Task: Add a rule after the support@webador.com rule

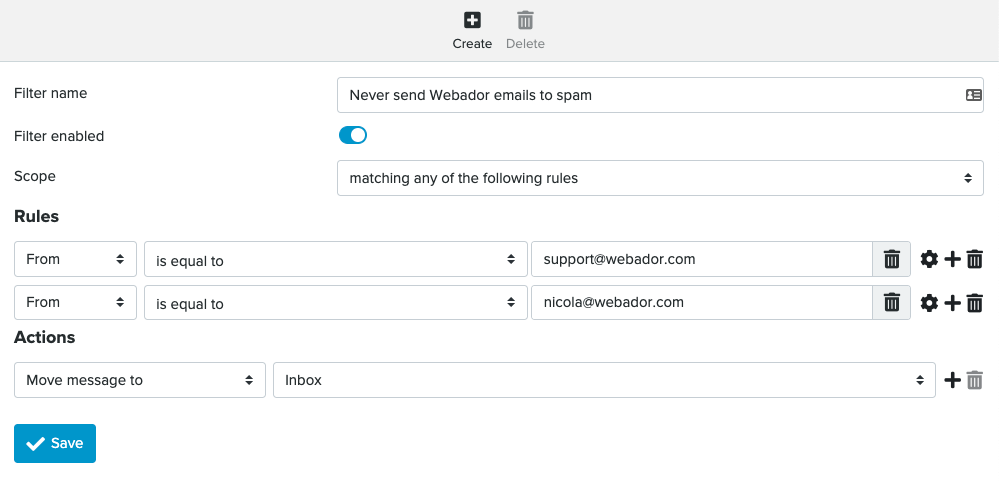Action: pos(952,259)
